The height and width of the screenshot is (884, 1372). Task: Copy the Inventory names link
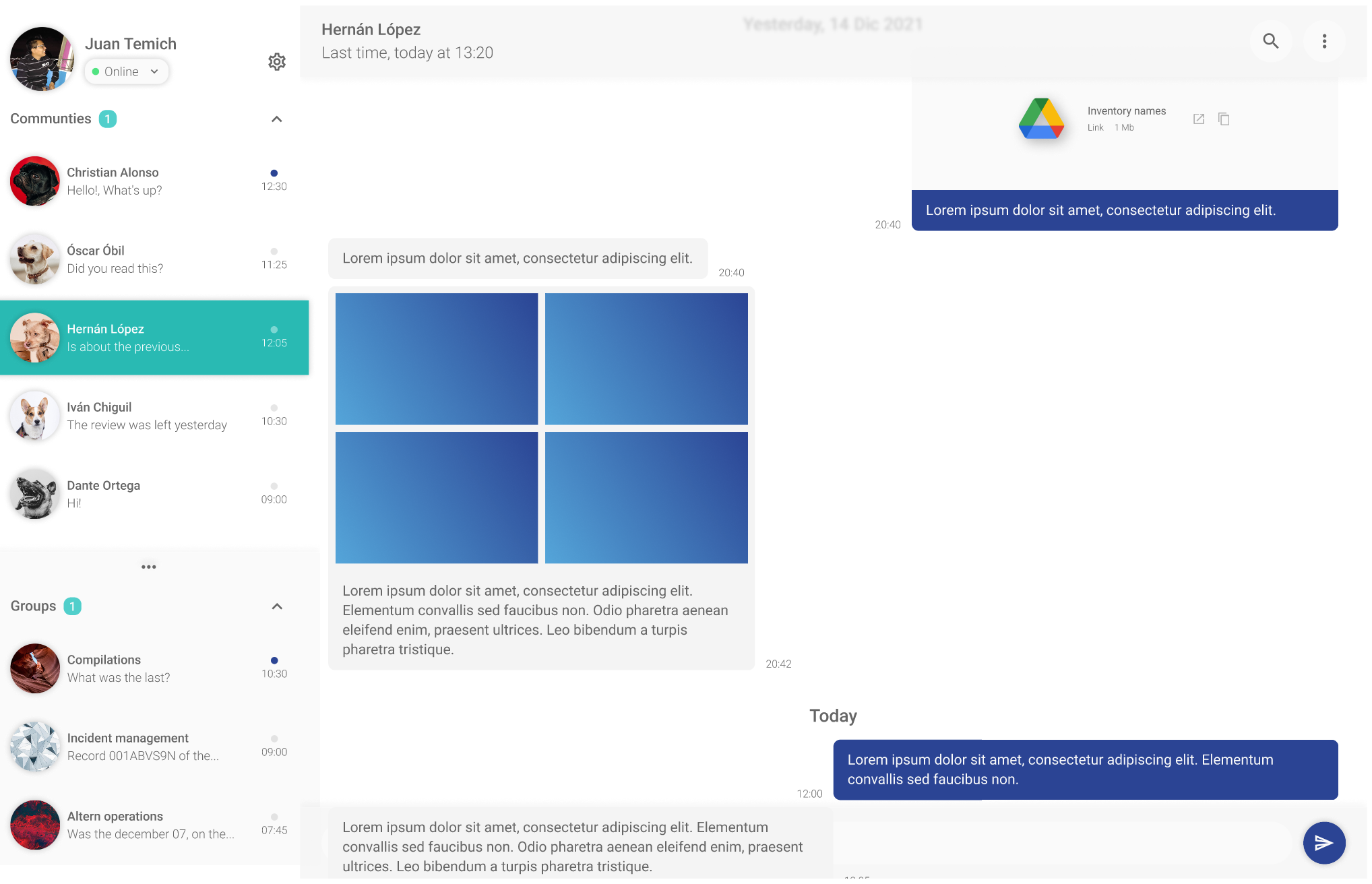click(x=1224, y=119)
